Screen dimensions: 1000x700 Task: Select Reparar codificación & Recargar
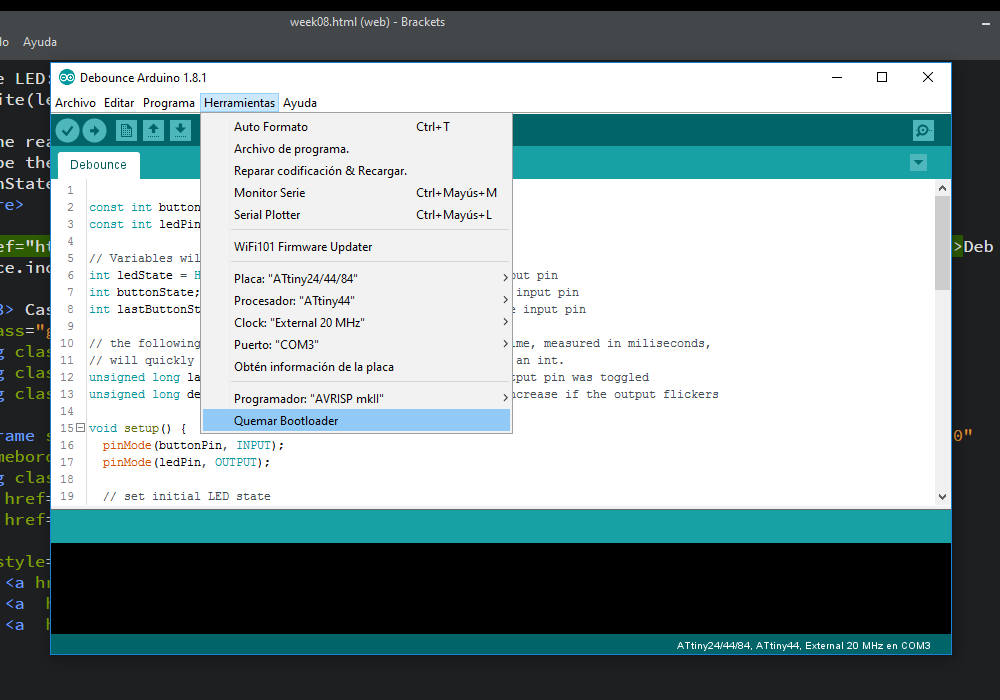tap(356, 171)
